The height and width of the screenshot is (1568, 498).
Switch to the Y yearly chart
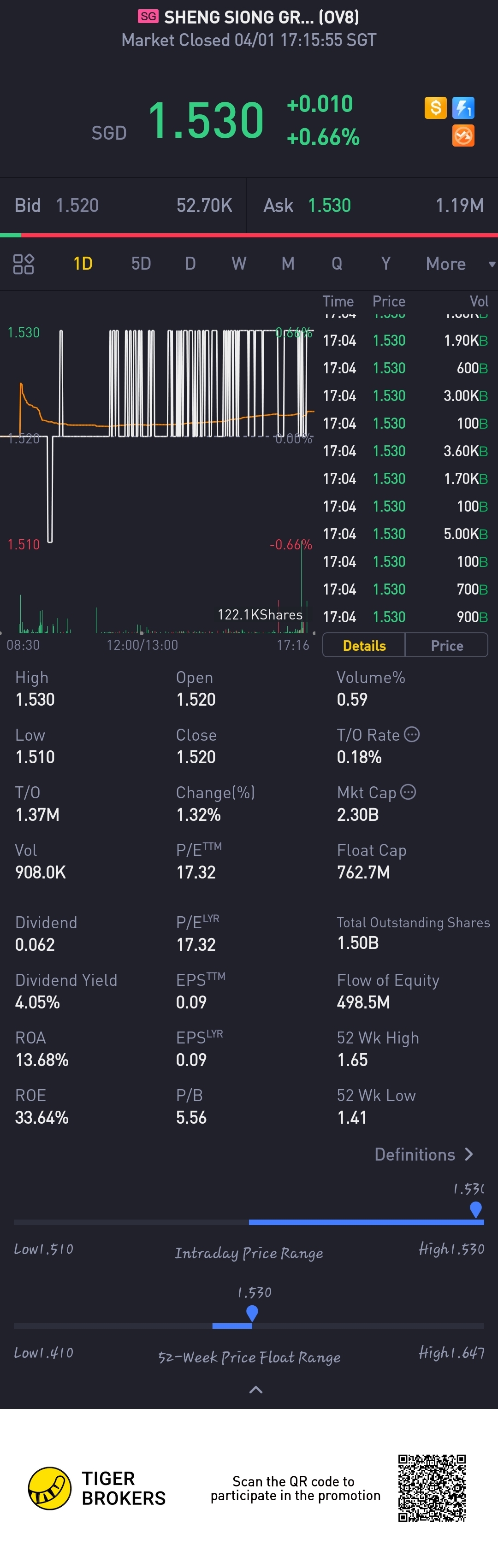[x=385, y=264]
